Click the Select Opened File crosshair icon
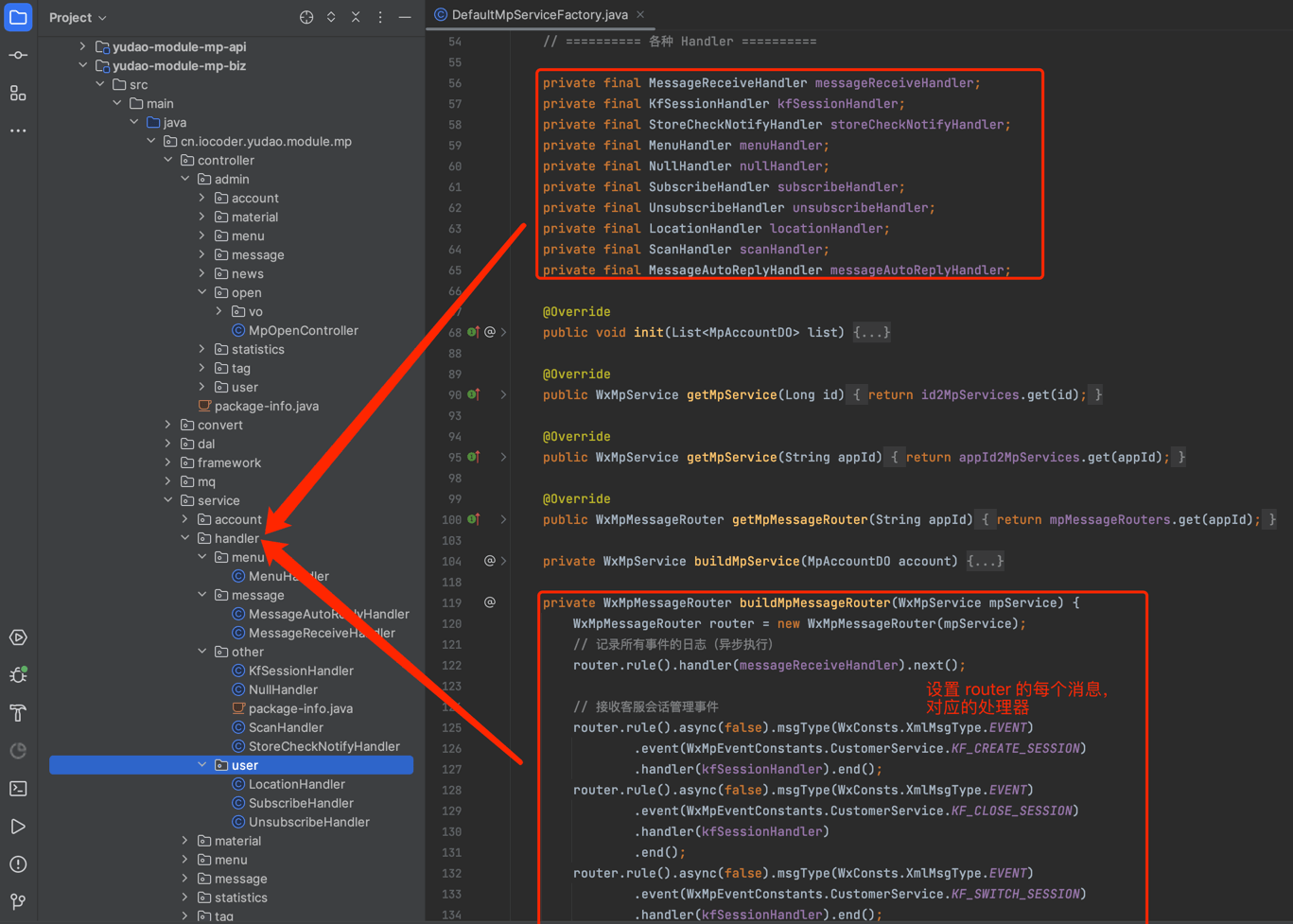The height and width of the screenshot is (924, 1293). tap(306, 18)
